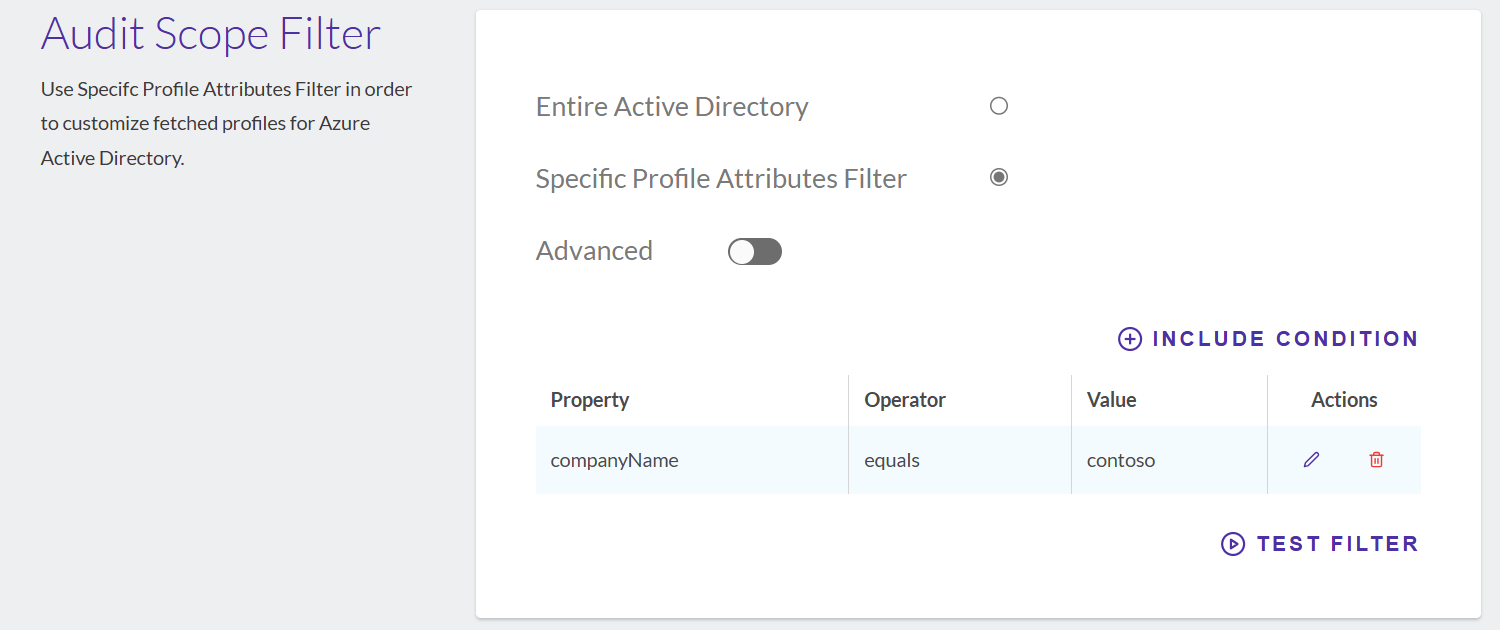Click the red trash delete icon
This screenshot has height=630, width=1500.
point(1376,460)
